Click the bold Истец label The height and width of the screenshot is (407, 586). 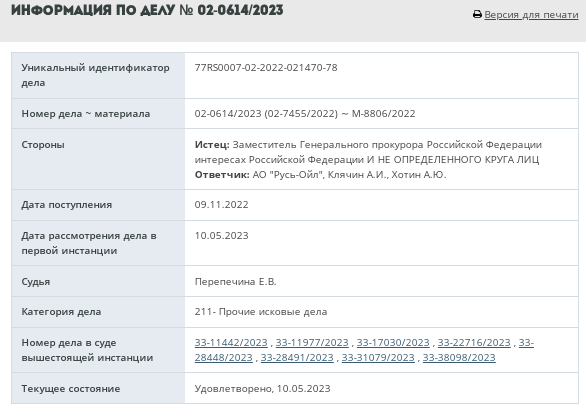coord(212,145)
